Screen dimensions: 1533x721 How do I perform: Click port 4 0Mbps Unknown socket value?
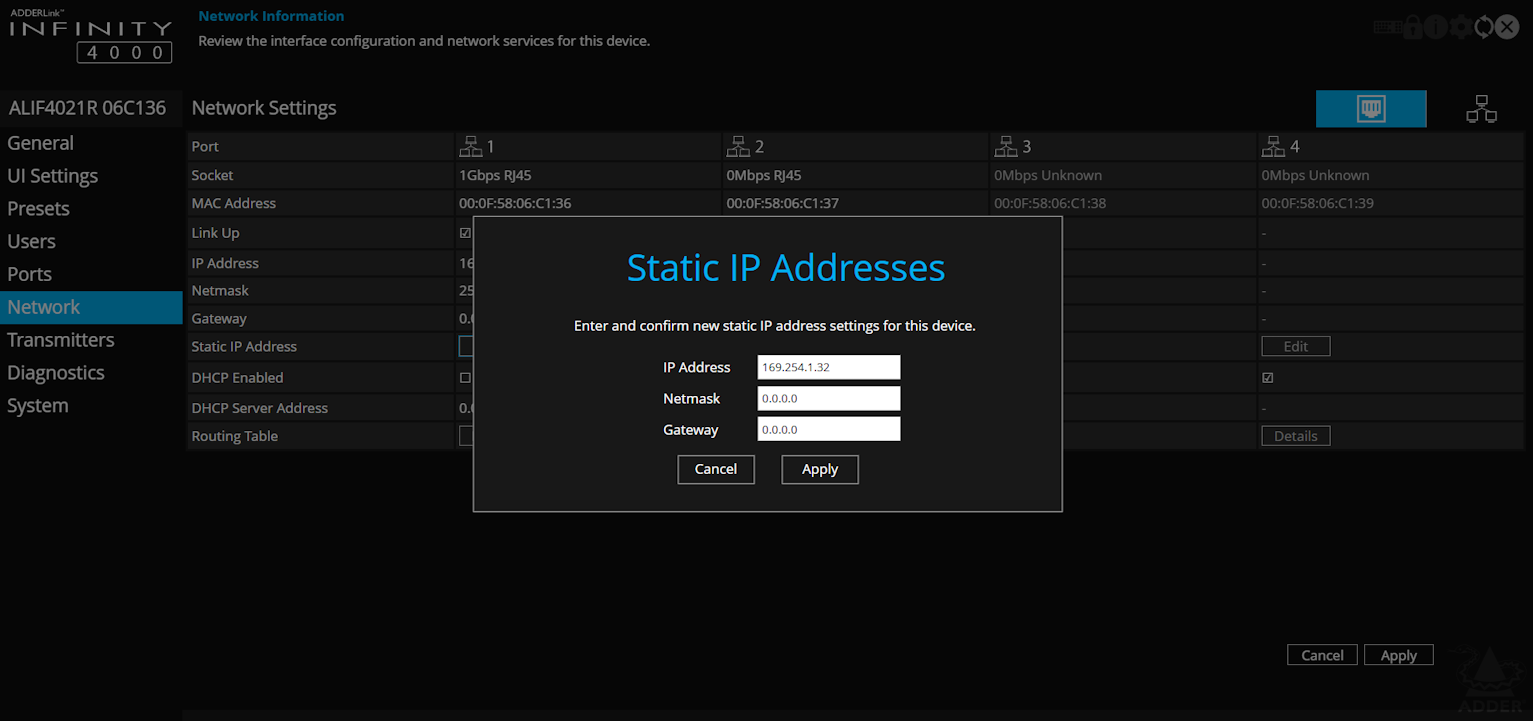click(x=1316, y=175)
